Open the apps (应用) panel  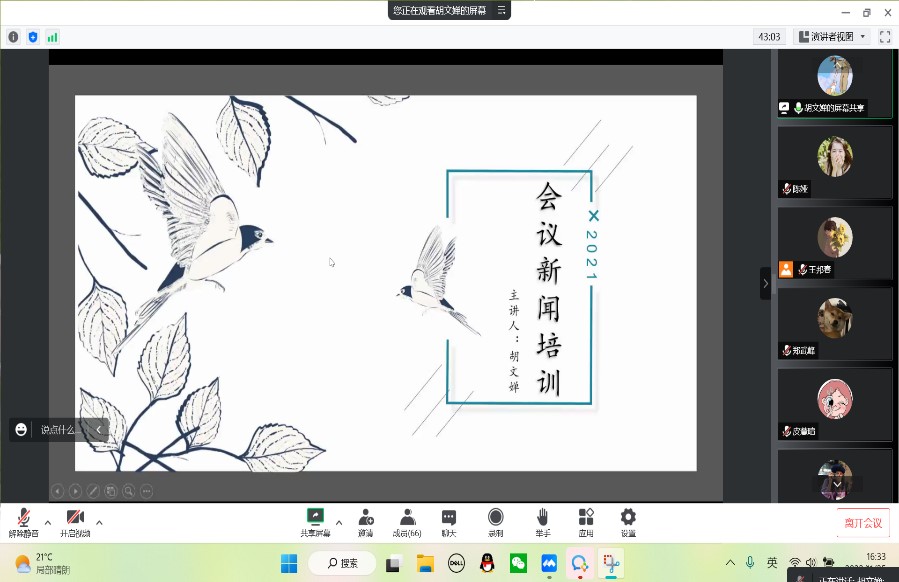(586, 521)
